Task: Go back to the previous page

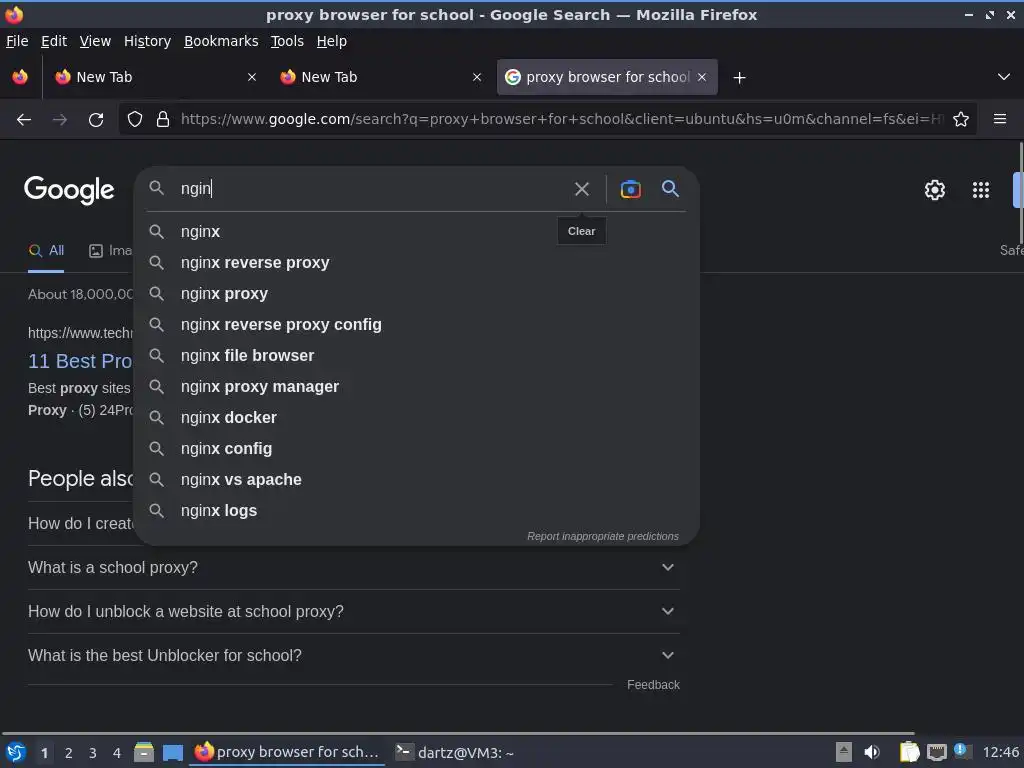Action: [24, 120]
